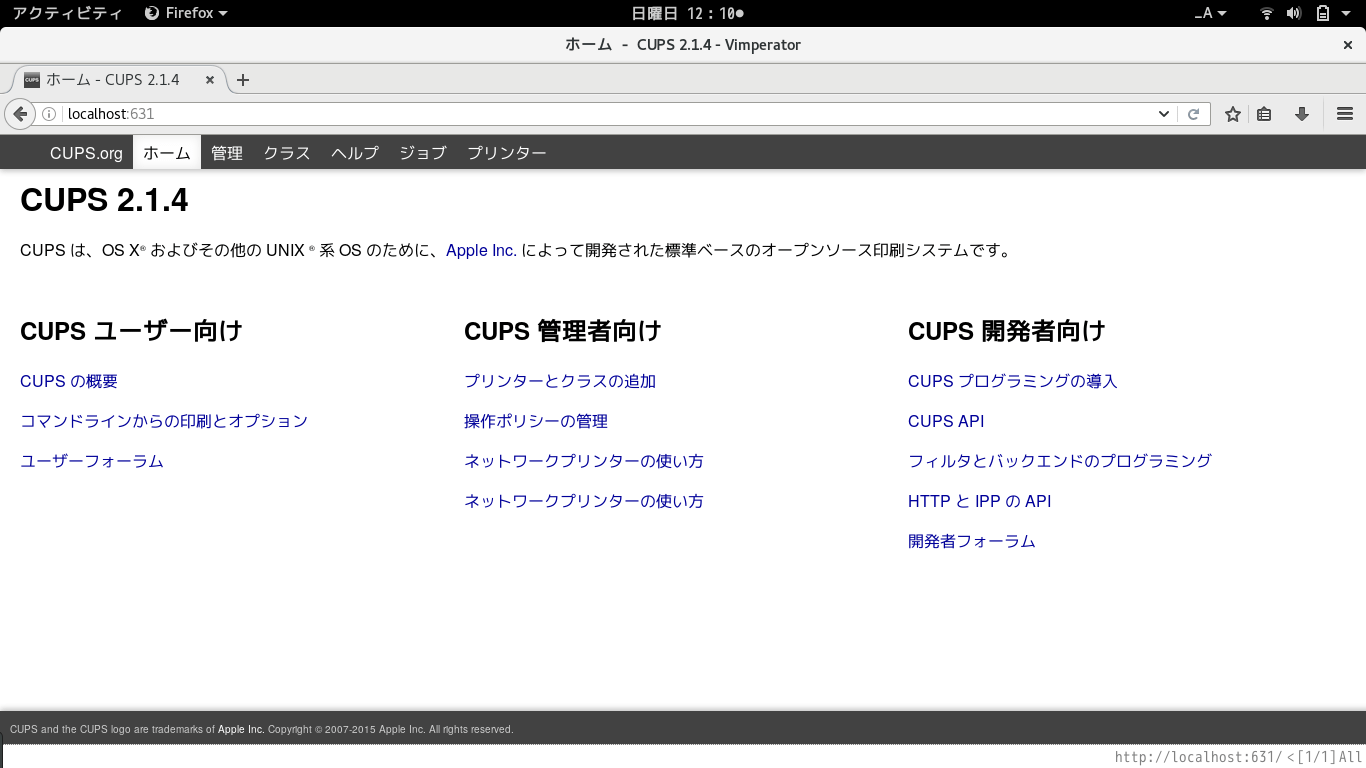Open the Firefox hamburger menu
Screen dimensions: 1366x768
coord(1344,113)
